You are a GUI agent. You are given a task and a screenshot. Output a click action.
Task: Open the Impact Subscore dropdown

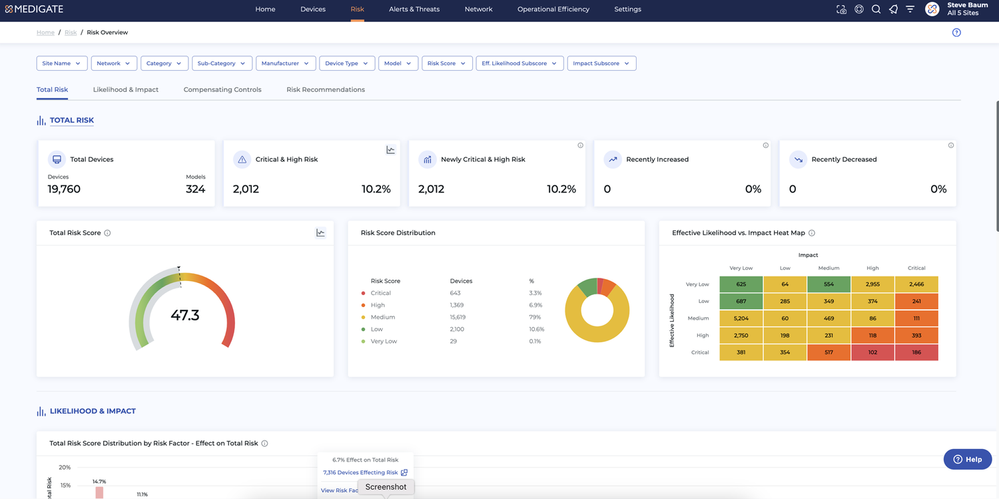click(x=602, y=63)
